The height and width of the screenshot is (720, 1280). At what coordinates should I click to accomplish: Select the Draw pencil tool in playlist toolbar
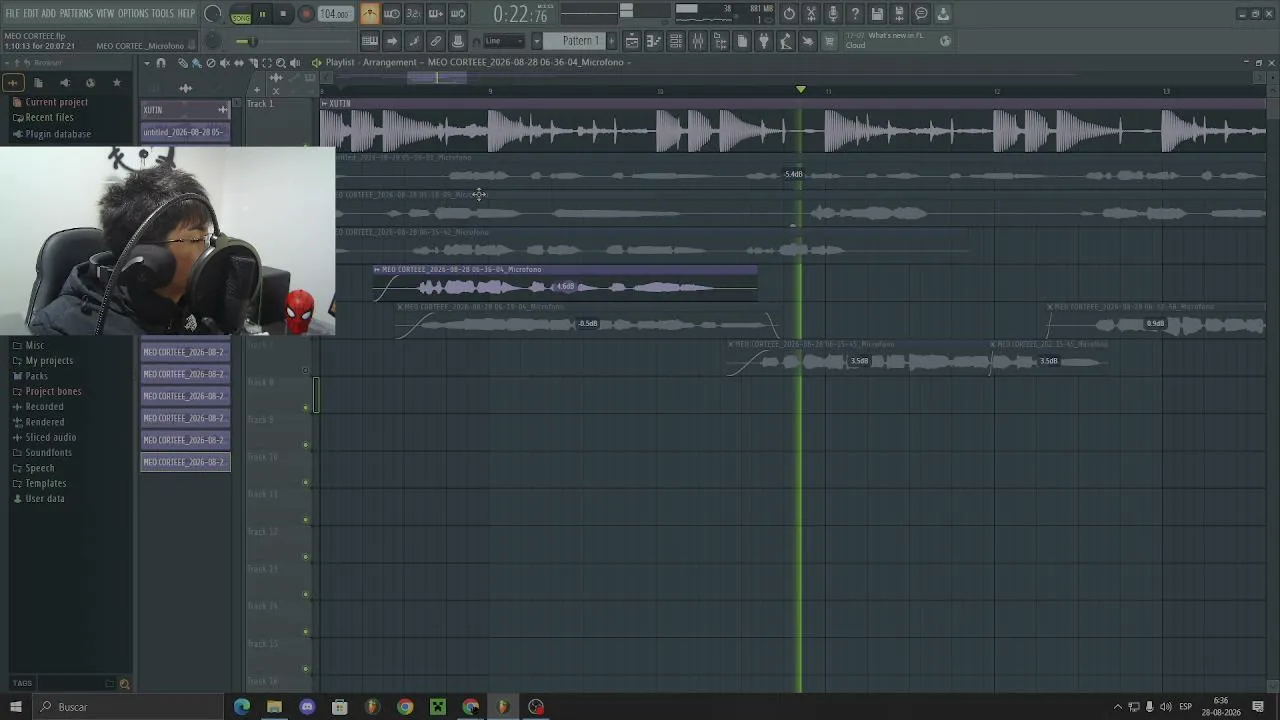[183, 62]
